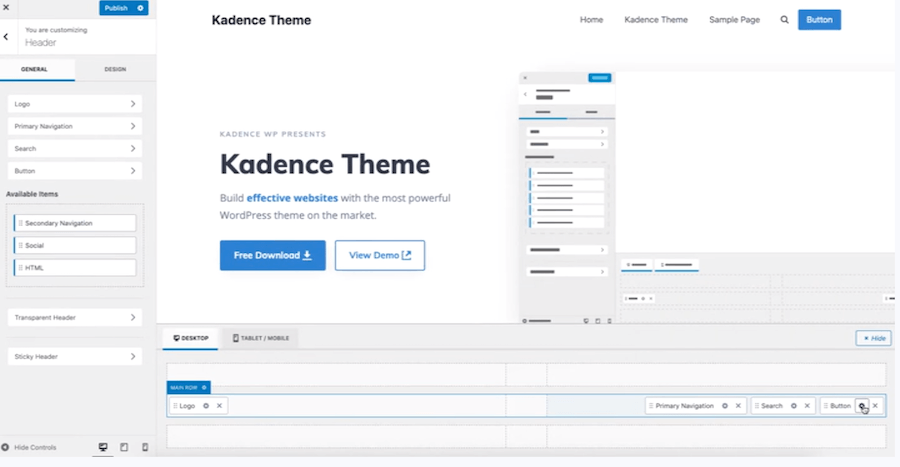Switch preview to desktop device icon
The image size is (900, 467).
[x=103, y=447]
